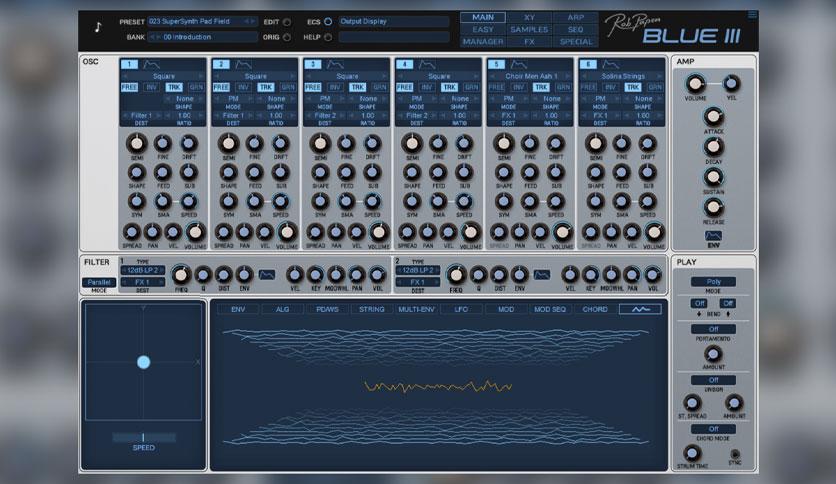
Task: Open the BANK 00 Introduction dropdown
Action: (203, 37)
